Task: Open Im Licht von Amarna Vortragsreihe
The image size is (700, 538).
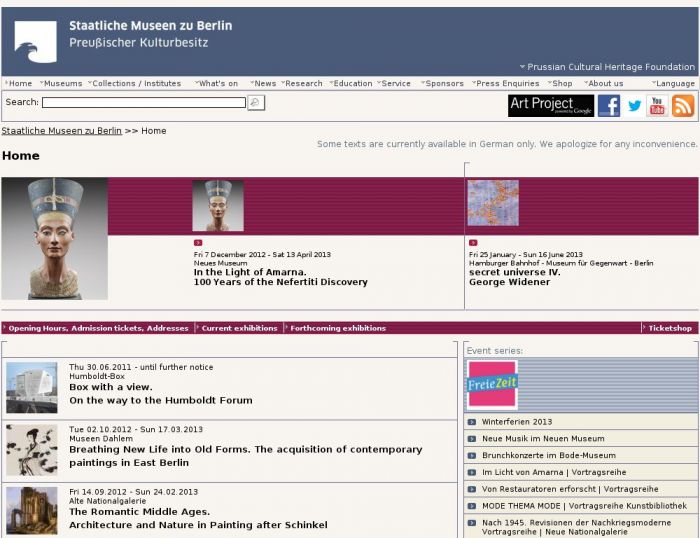Action: click(x=554, y=472)
